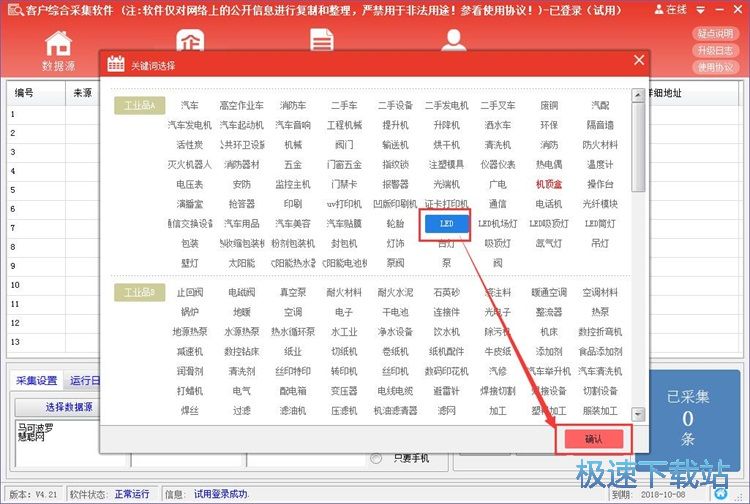
Task: Select the 太阳能 keyword
Action: (242, 263)
